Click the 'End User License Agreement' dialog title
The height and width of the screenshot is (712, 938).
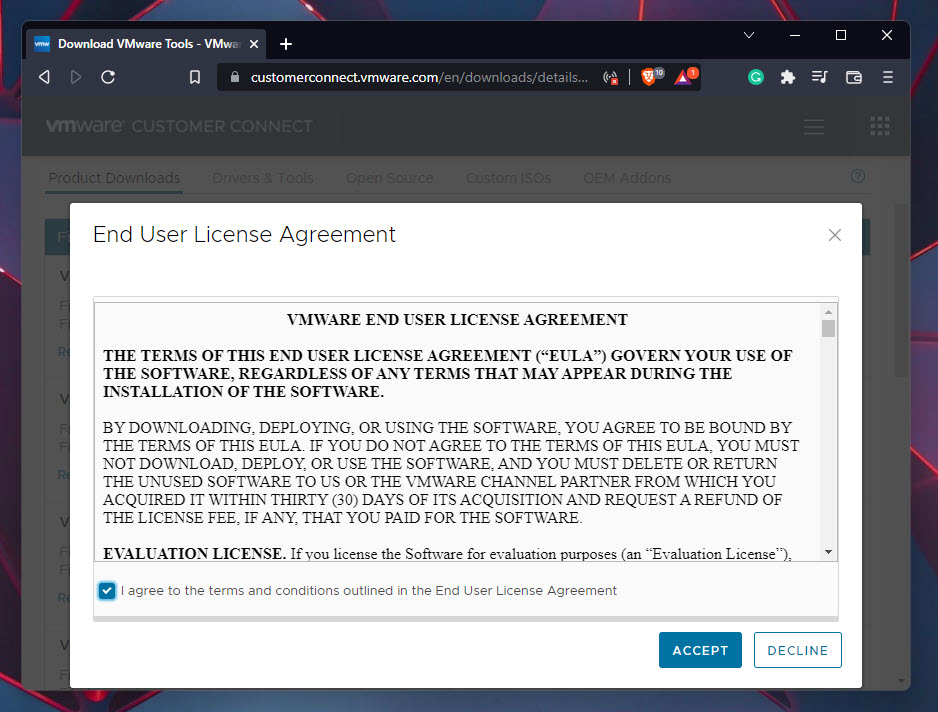pos(244,235)
